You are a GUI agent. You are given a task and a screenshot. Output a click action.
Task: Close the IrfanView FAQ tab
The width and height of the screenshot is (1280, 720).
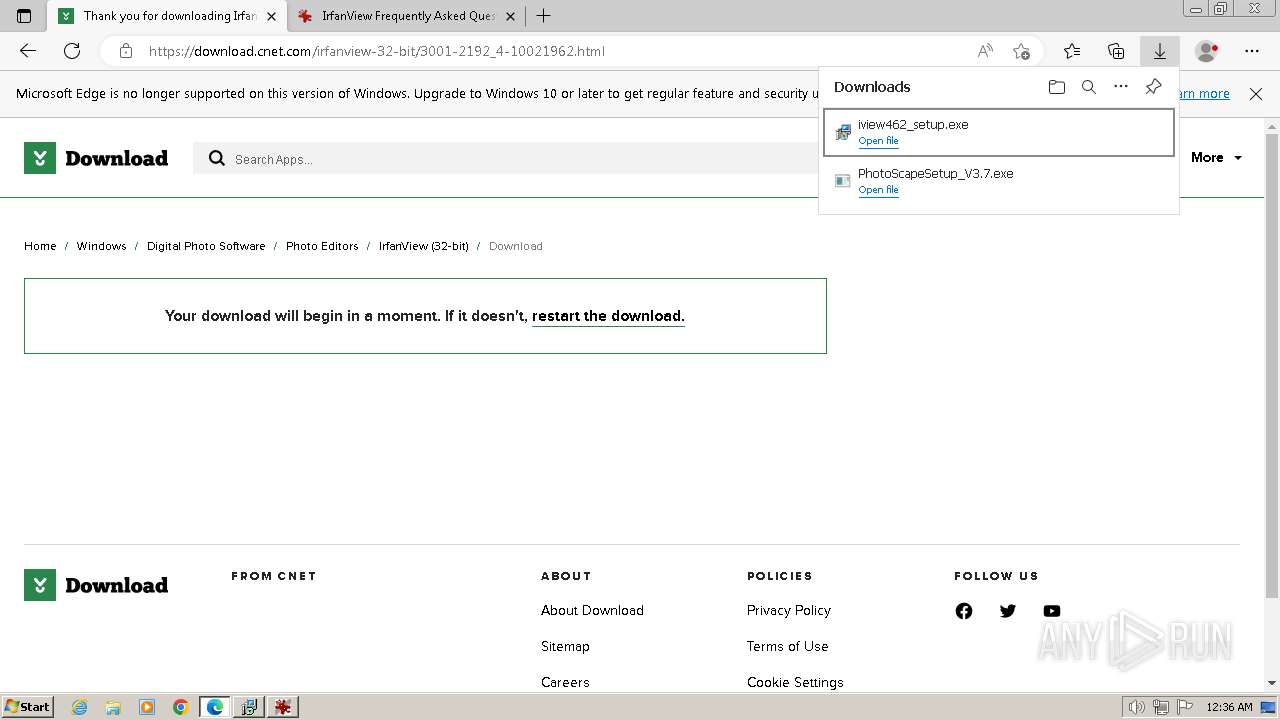510,16
